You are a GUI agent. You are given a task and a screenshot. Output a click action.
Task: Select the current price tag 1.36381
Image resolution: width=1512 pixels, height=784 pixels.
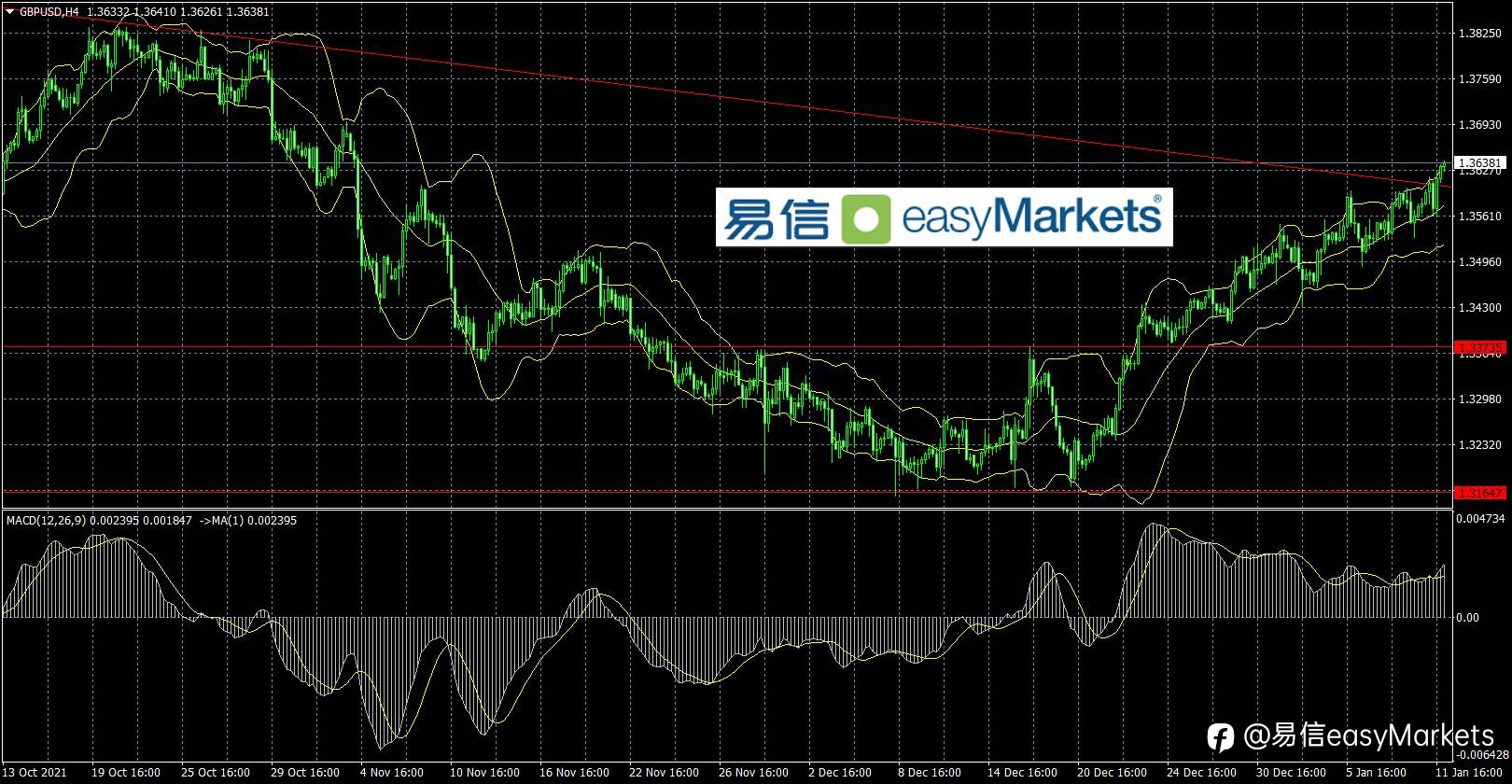coord(1479,163)
